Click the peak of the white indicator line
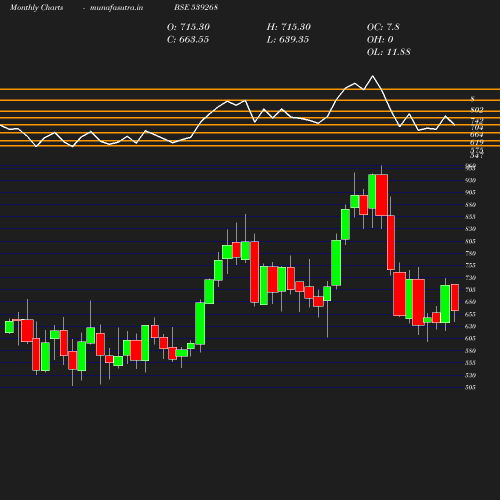The width and height of the screenshot is (500, 500). tap(373, 76)
